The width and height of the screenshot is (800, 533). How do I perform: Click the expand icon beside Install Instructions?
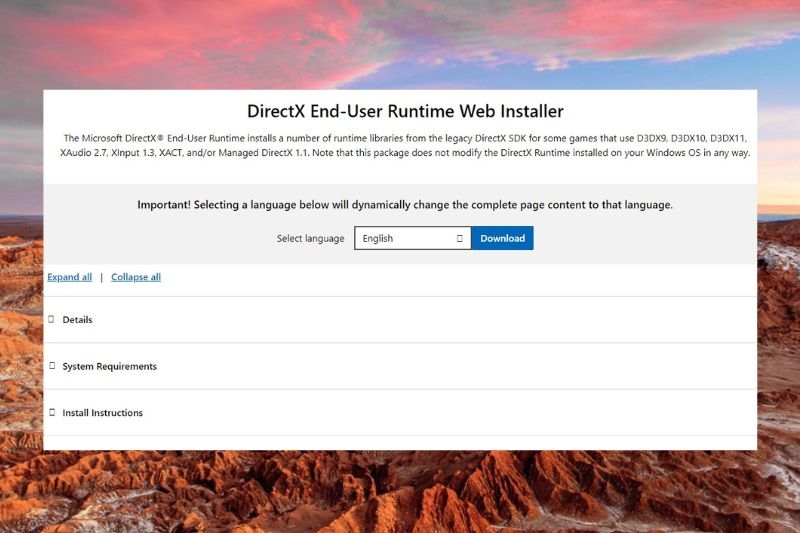coord(52,412)
